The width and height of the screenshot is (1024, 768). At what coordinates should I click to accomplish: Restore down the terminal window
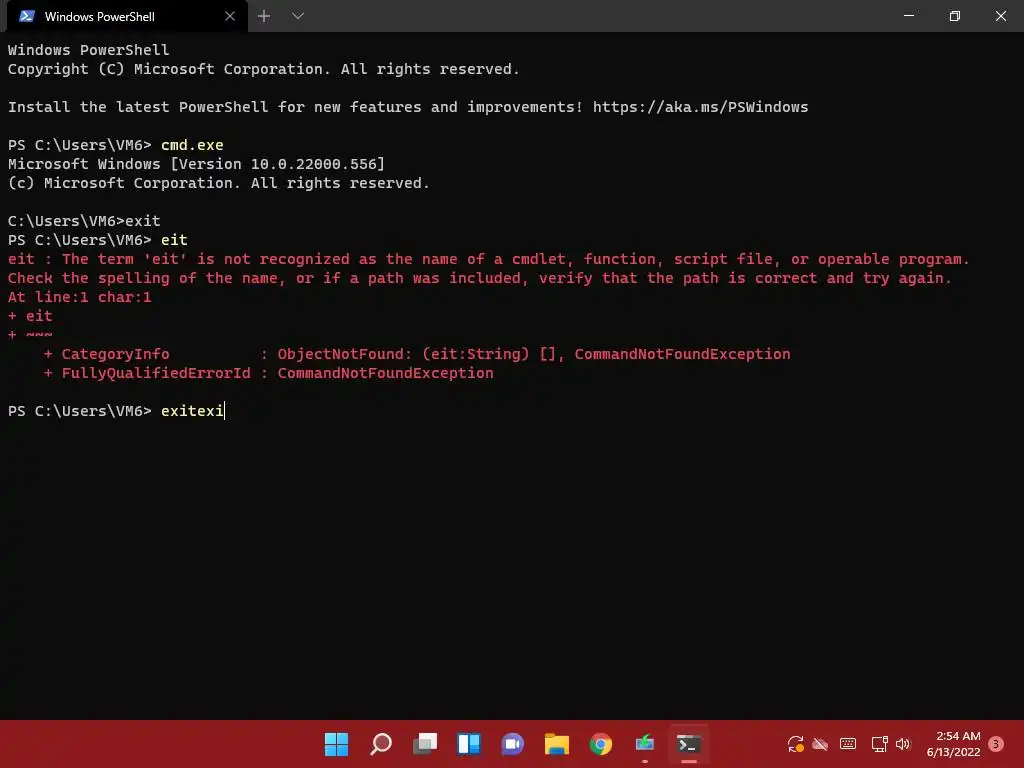coord(955,16)
